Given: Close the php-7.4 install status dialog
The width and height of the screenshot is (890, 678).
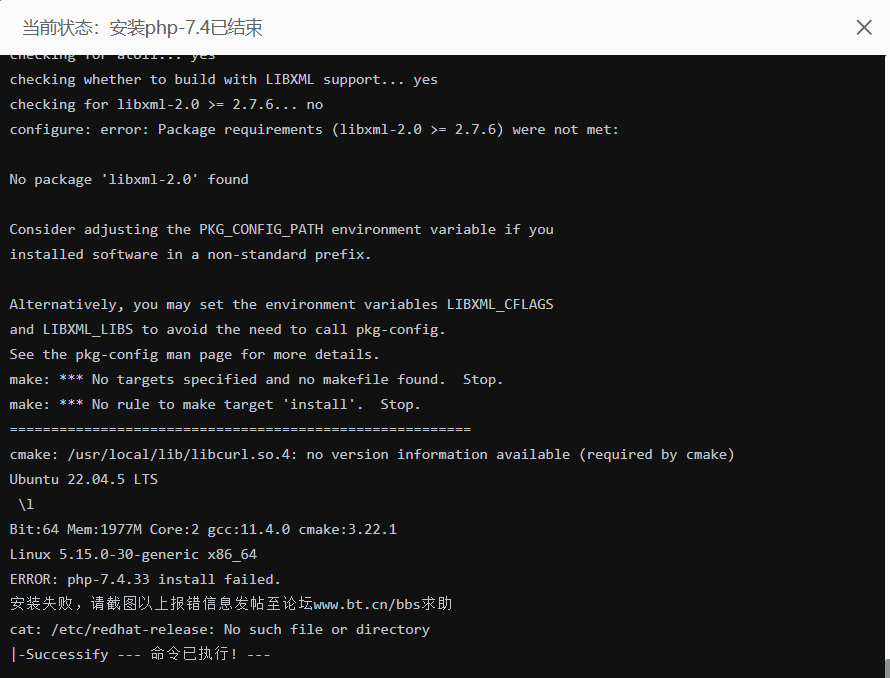Looking at the screenshot, I should [x=864, y=28].
